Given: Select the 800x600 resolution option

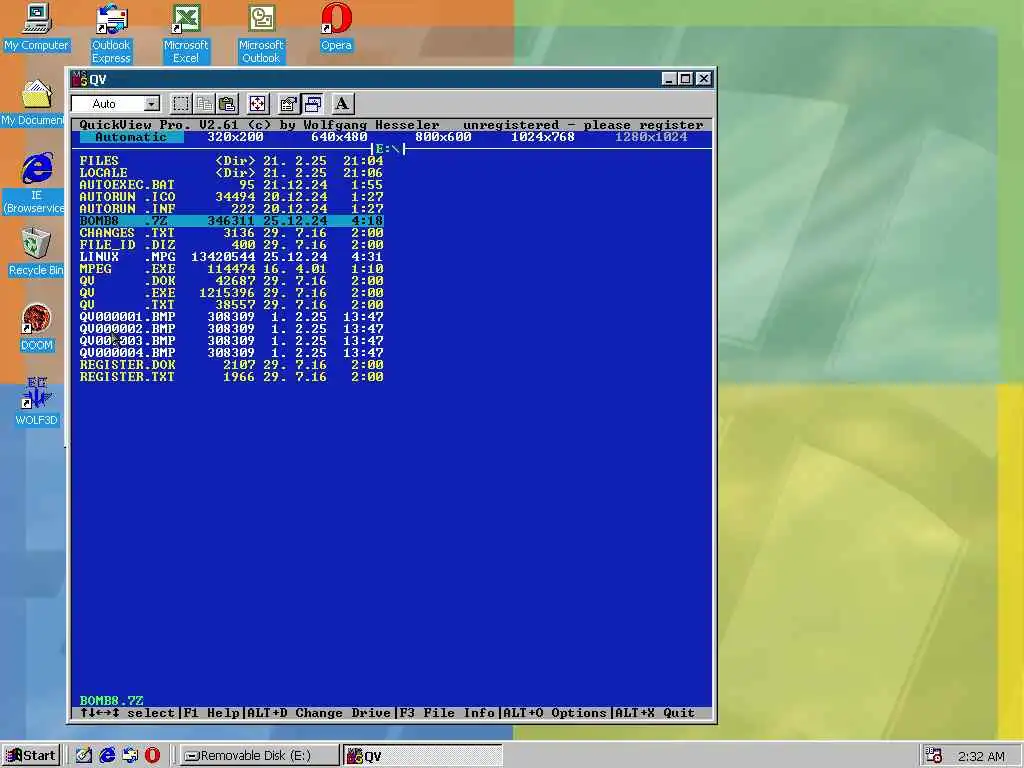Looking at the screenshot, I should tap(443, 137).
